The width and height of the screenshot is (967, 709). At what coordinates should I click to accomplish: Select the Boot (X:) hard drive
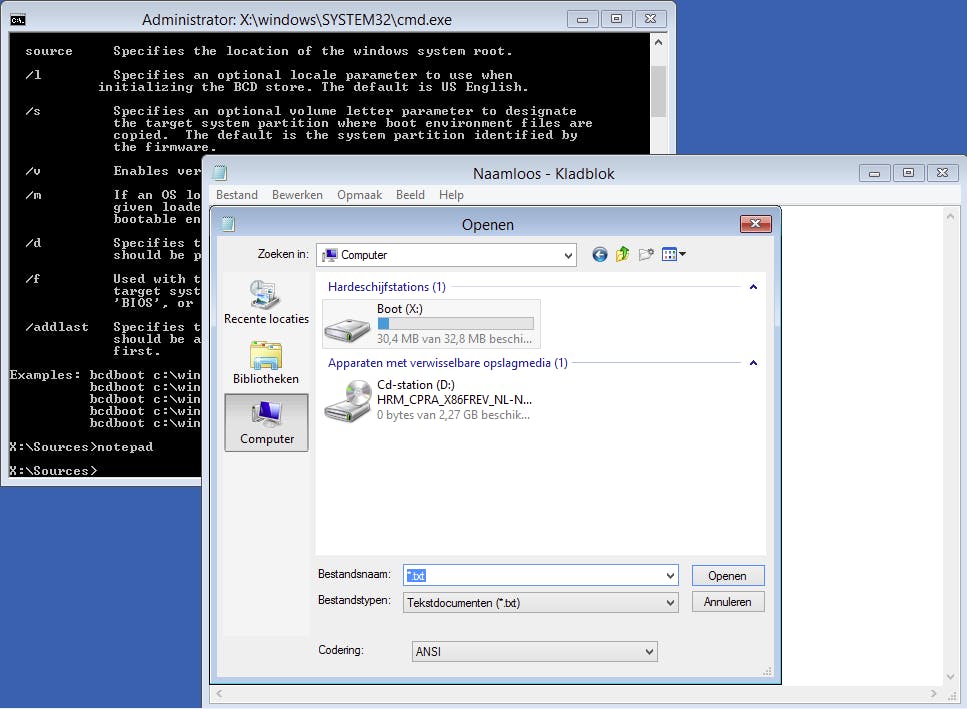(431, 324)
